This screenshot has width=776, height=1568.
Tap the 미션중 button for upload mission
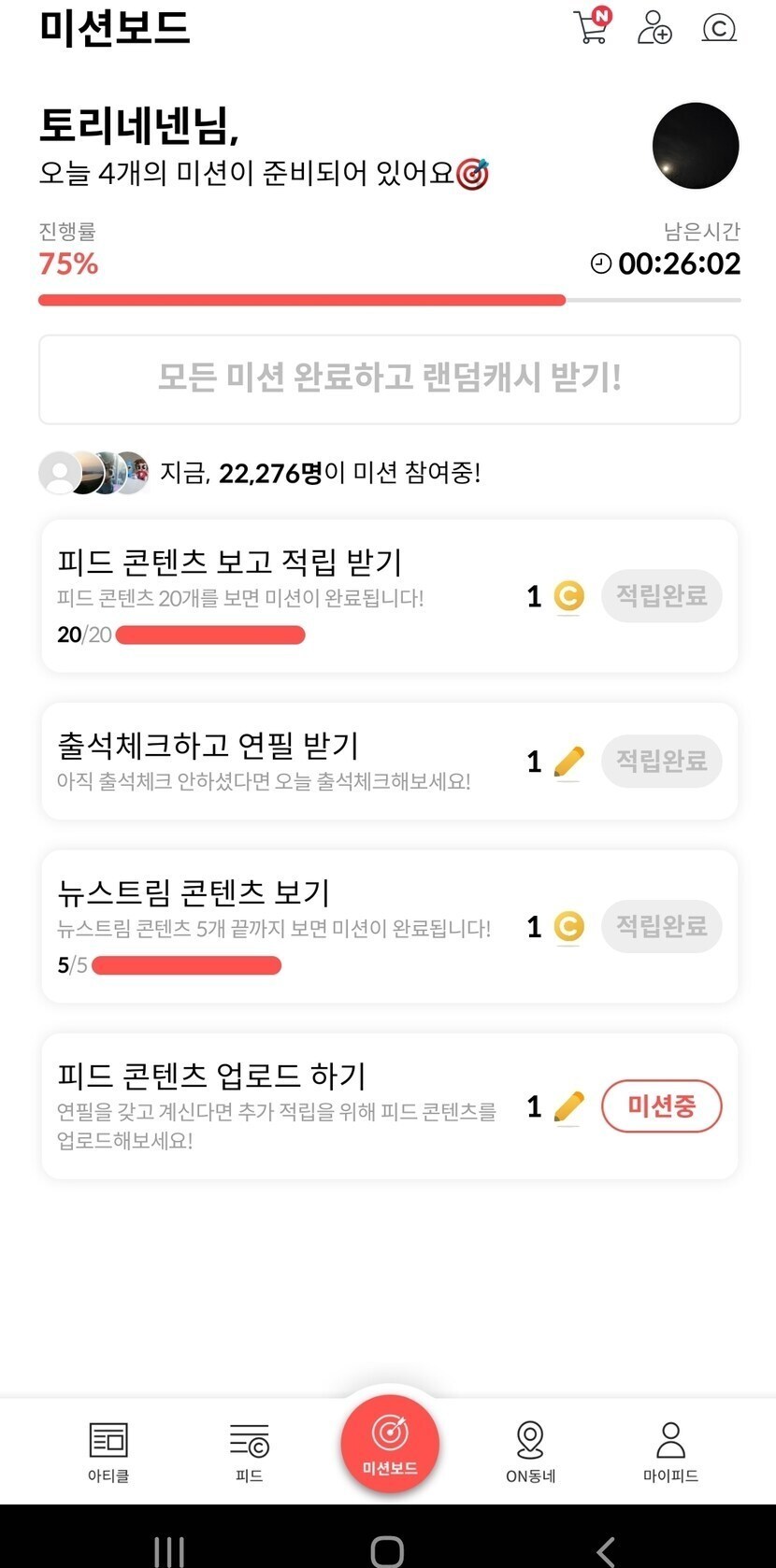(x=661, y=1106)
